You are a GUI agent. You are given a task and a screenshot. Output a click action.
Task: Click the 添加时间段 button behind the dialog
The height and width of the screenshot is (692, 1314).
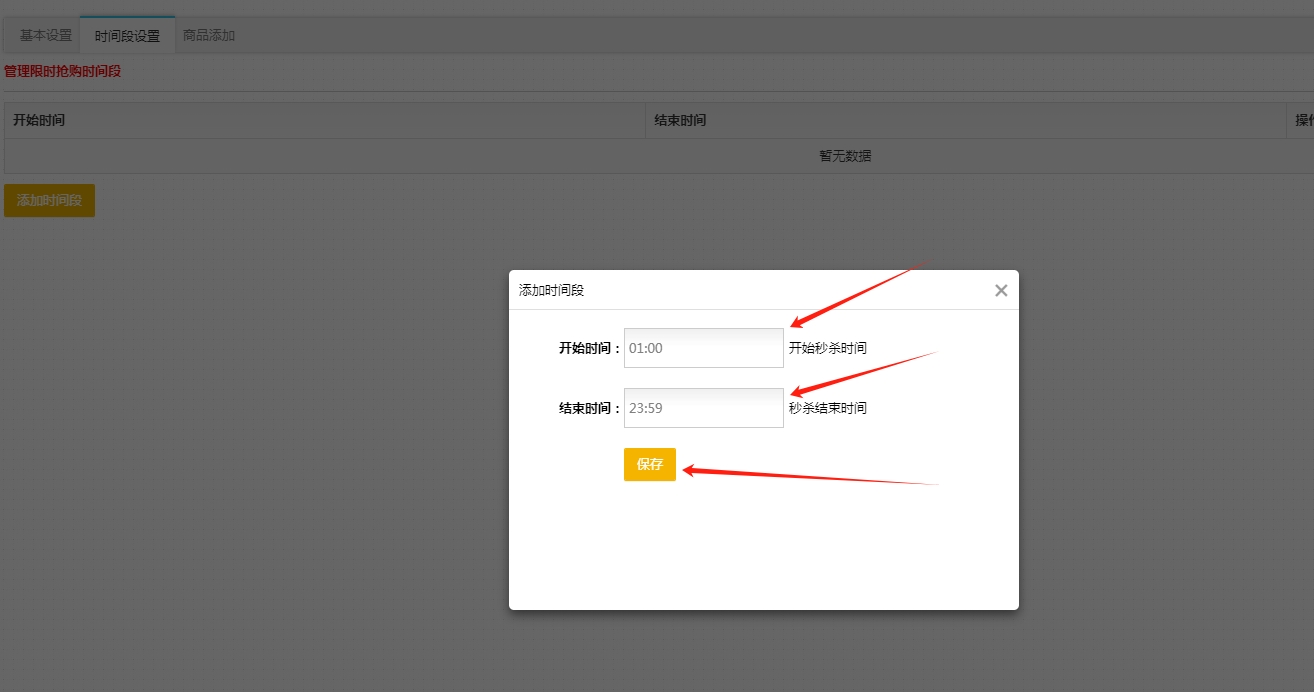click(x=49, y=200)
